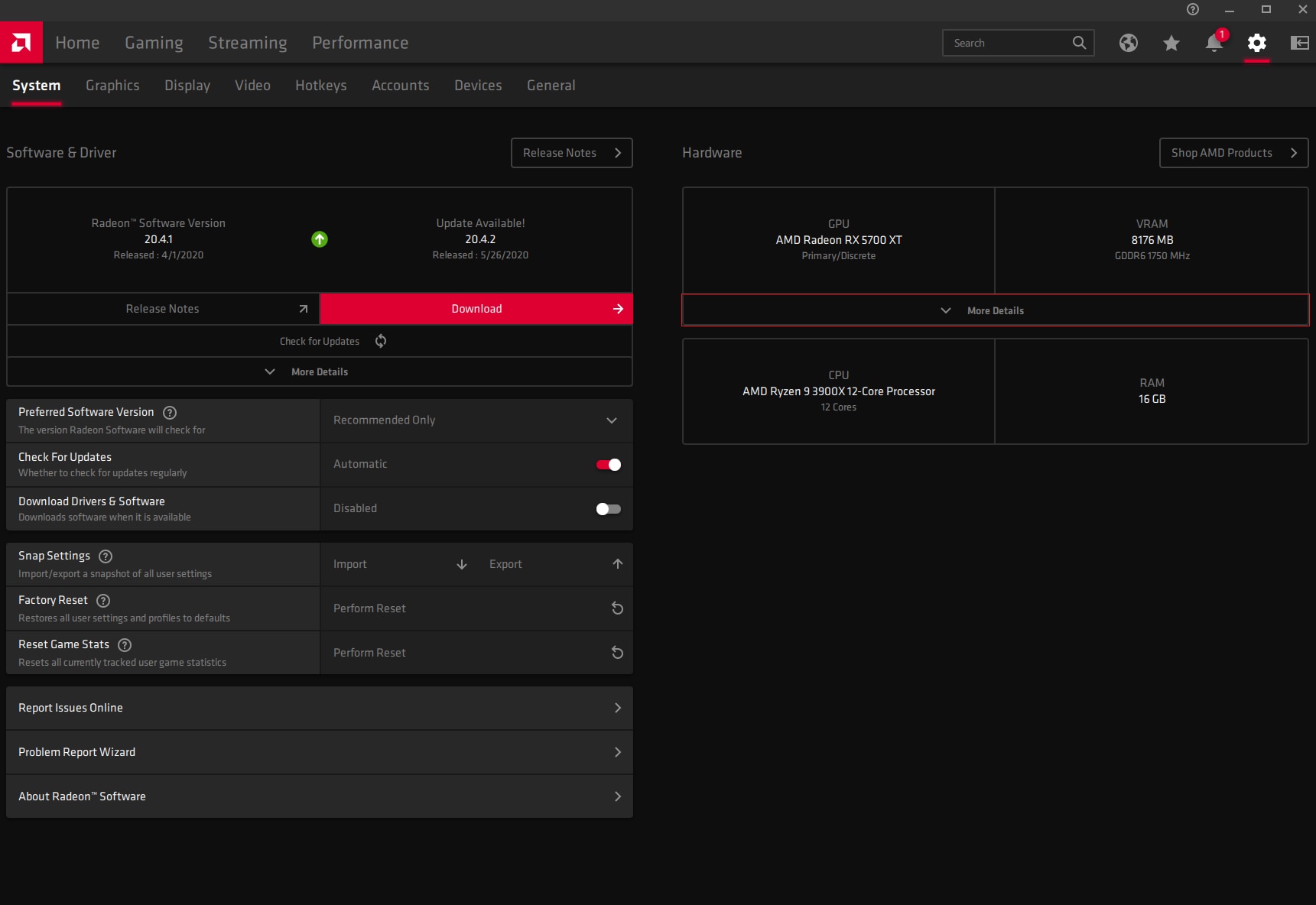The image size is (1316, 905).
Task: Open Report Issues Online row
Action: tap(320, 708)
